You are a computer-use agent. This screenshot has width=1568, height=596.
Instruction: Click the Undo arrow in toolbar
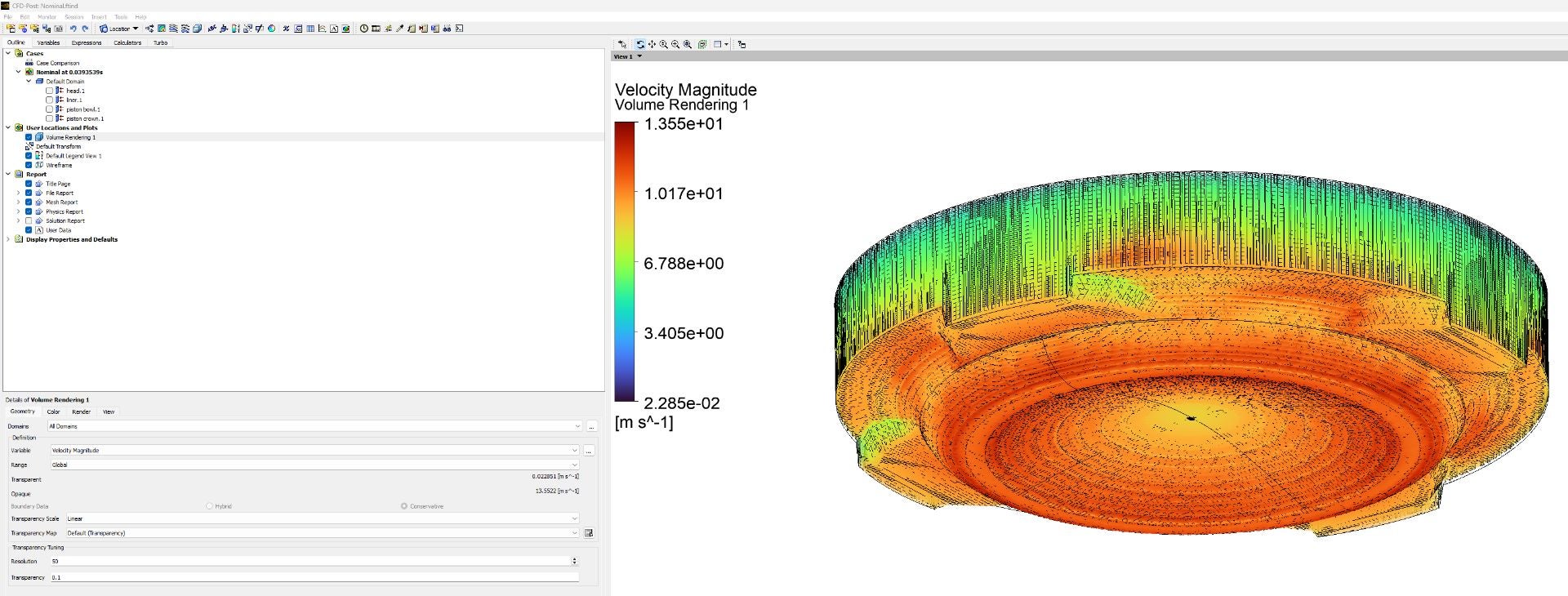pyautogui.click(x=73, y=29)
